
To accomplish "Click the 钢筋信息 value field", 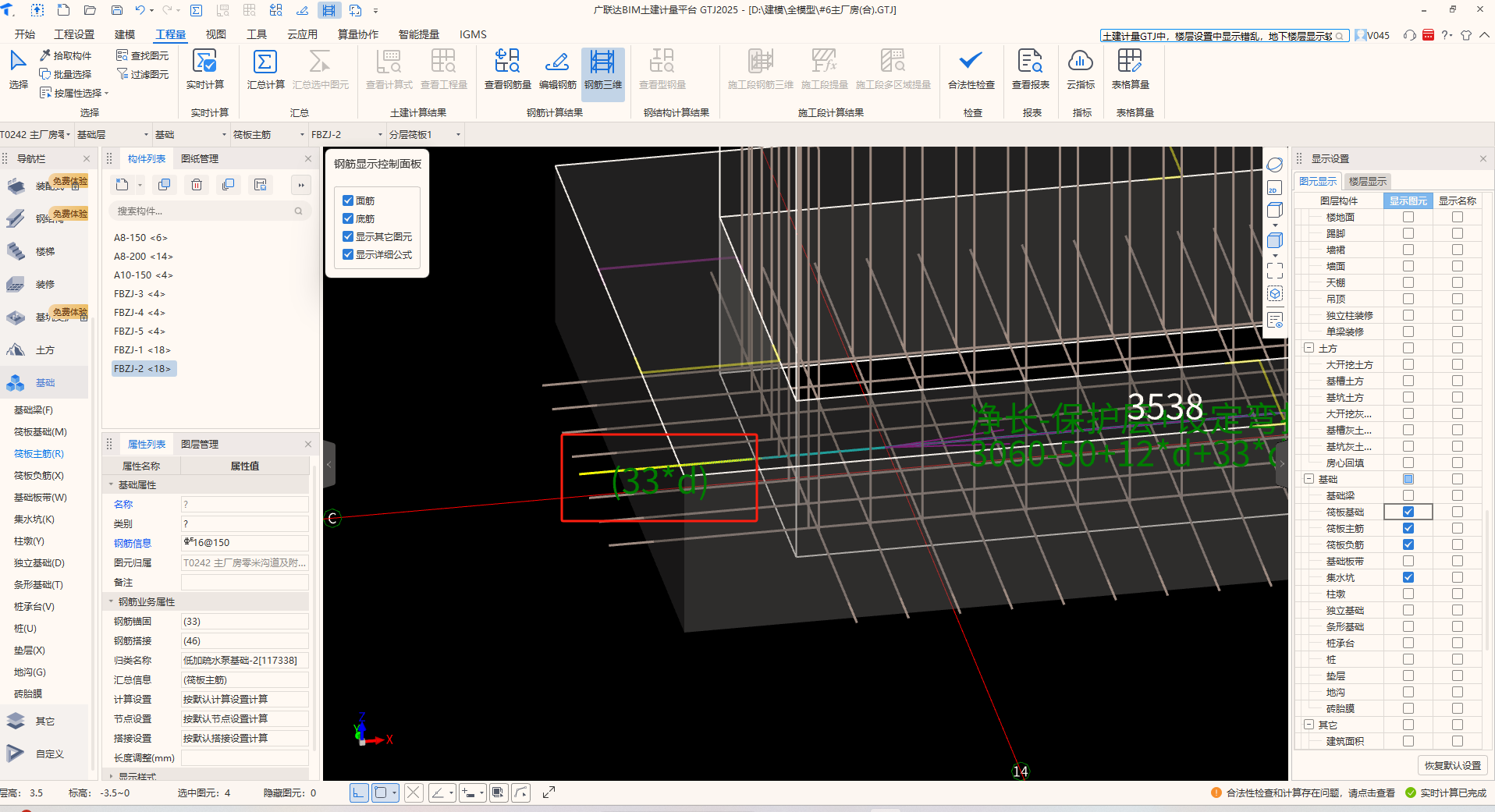I will point(245,543).
